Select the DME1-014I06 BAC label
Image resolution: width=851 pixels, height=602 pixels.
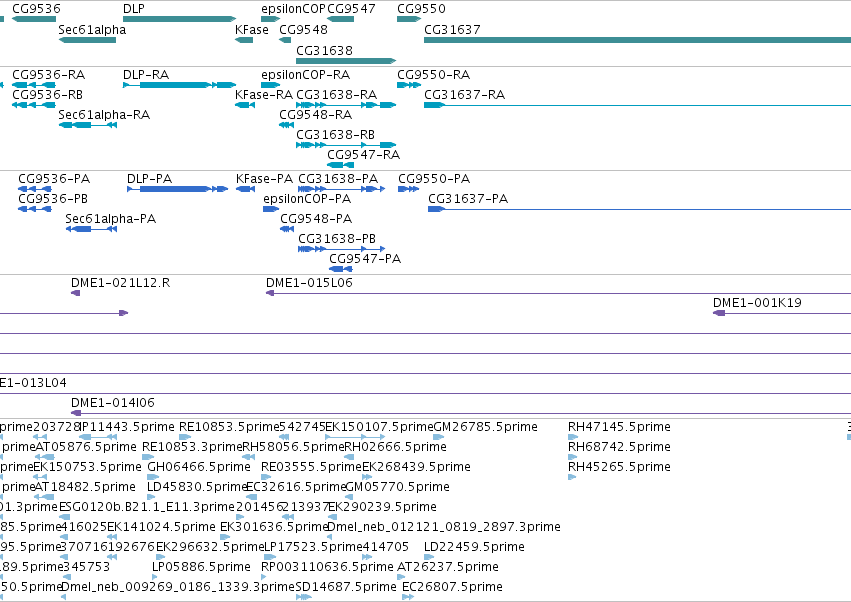(x=113, y=403)
